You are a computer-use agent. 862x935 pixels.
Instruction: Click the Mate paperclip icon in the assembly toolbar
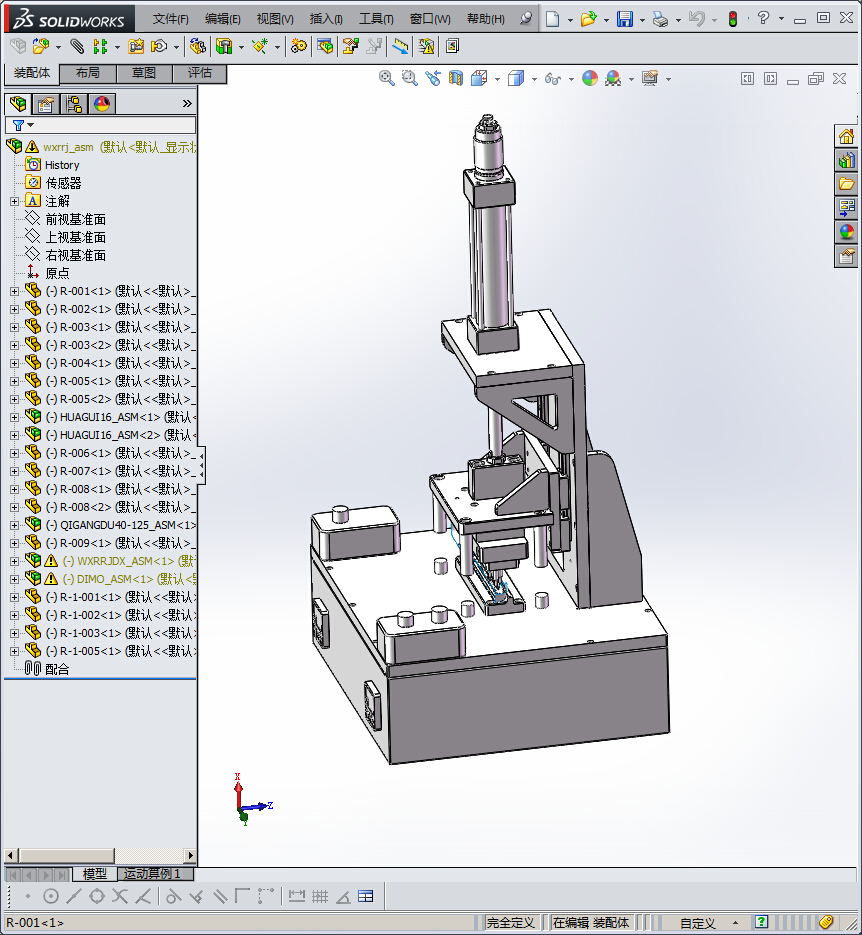(x=77, y=46)
